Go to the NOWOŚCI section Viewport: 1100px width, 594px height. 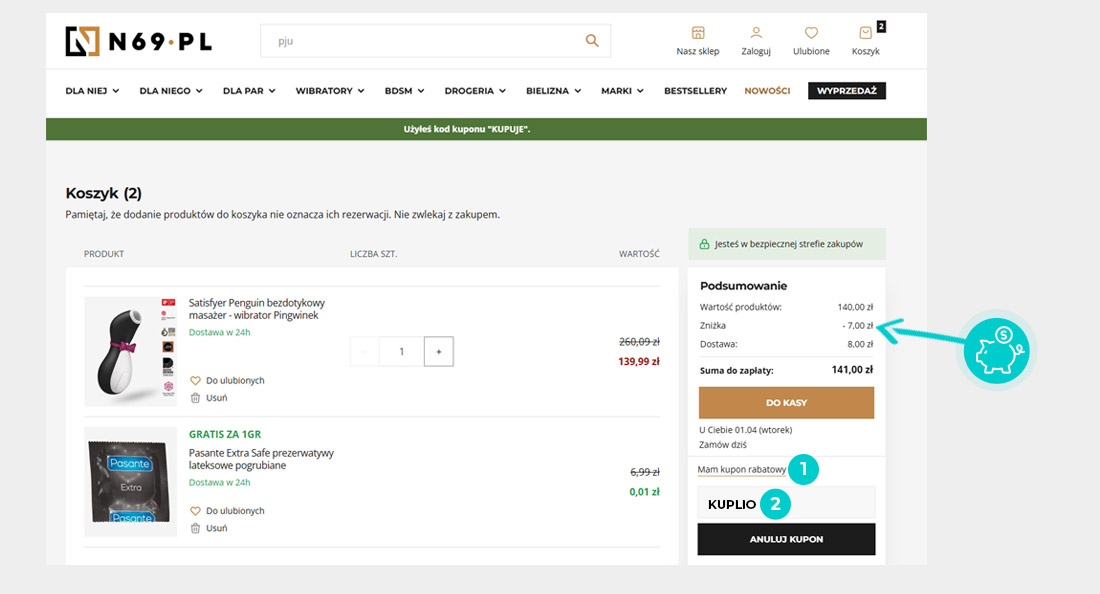tap(767, 91)
